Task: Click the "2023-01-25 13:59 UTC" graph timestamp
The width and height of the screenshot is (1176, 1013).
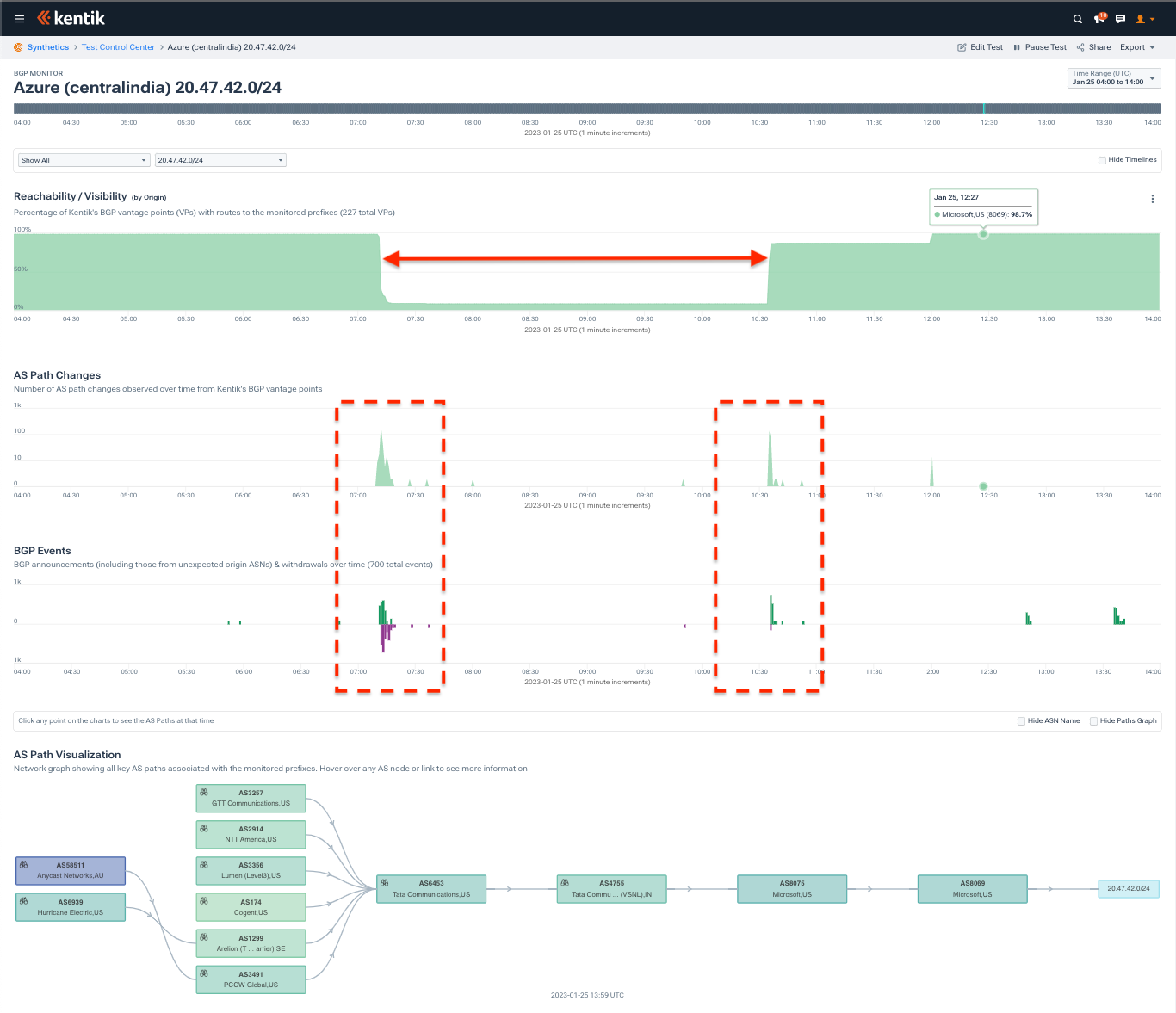Action: 587,995
